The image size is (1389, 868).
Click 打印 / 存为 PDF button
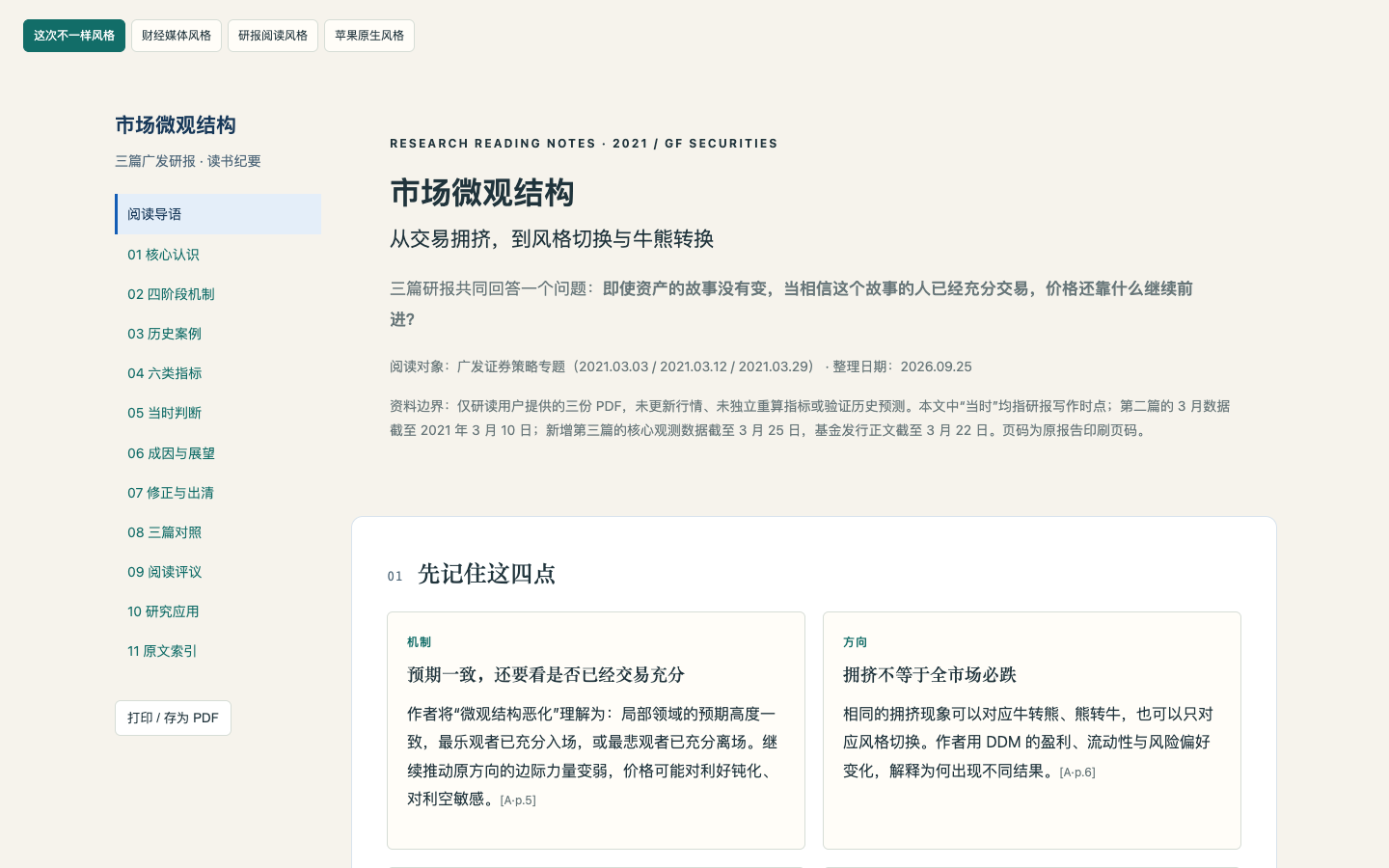tap(173, 718)
